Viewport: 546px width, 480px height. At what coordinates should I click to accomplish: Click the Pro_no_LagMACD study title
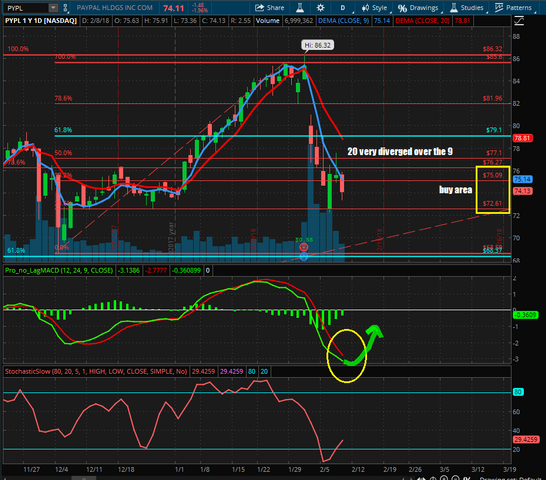59,270
